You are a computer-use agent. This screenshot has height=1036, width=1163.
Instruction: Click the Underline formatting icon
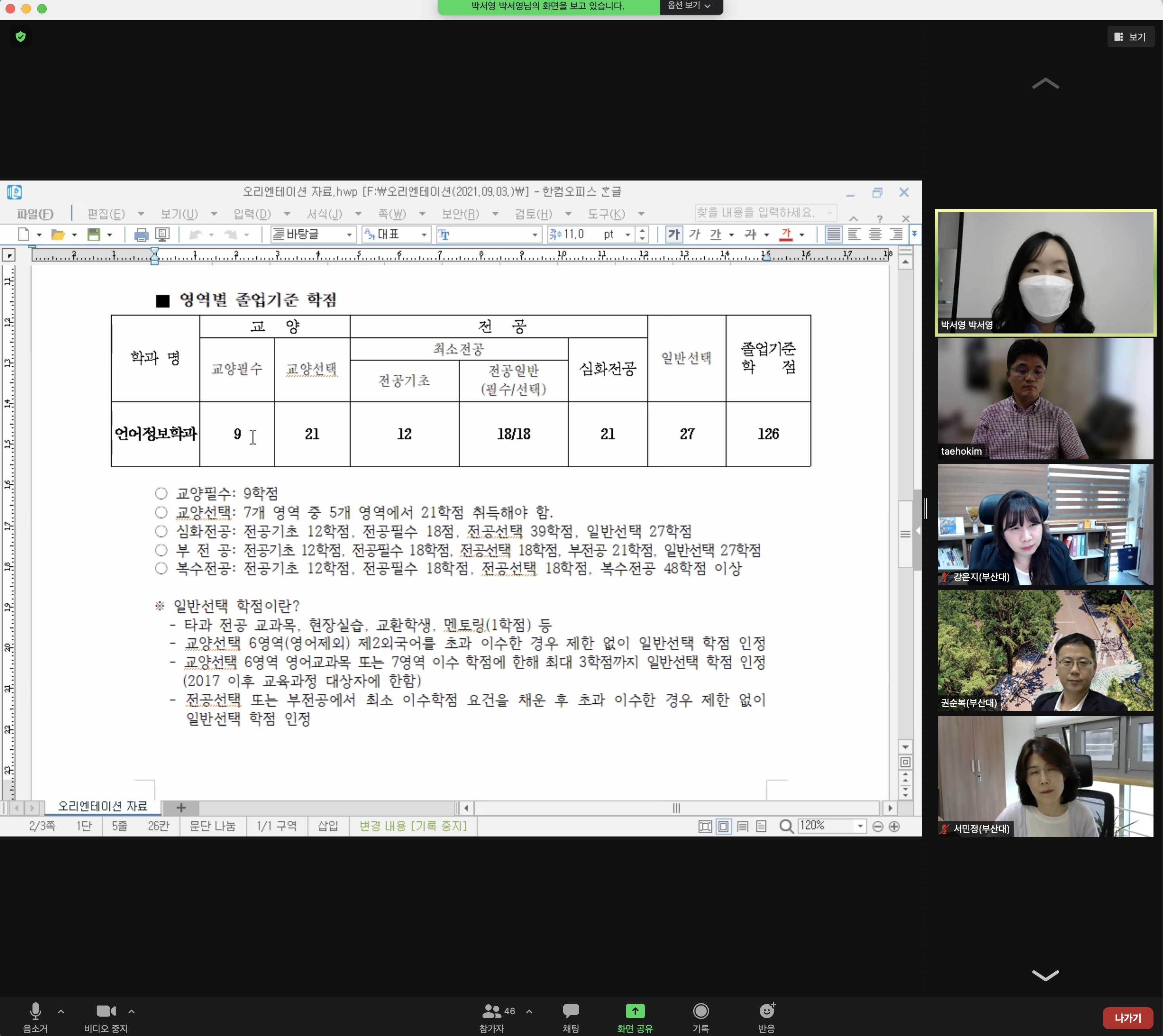[715, 234]
